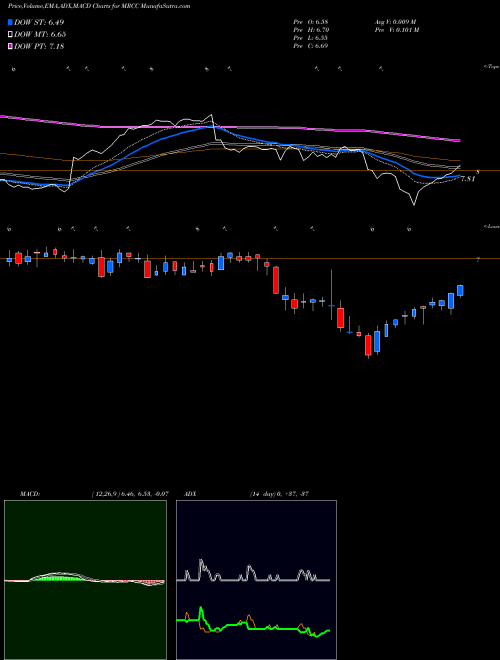
Task: Click the 'Pre H: 6.70' high value
Action: (x=311, y=30)
